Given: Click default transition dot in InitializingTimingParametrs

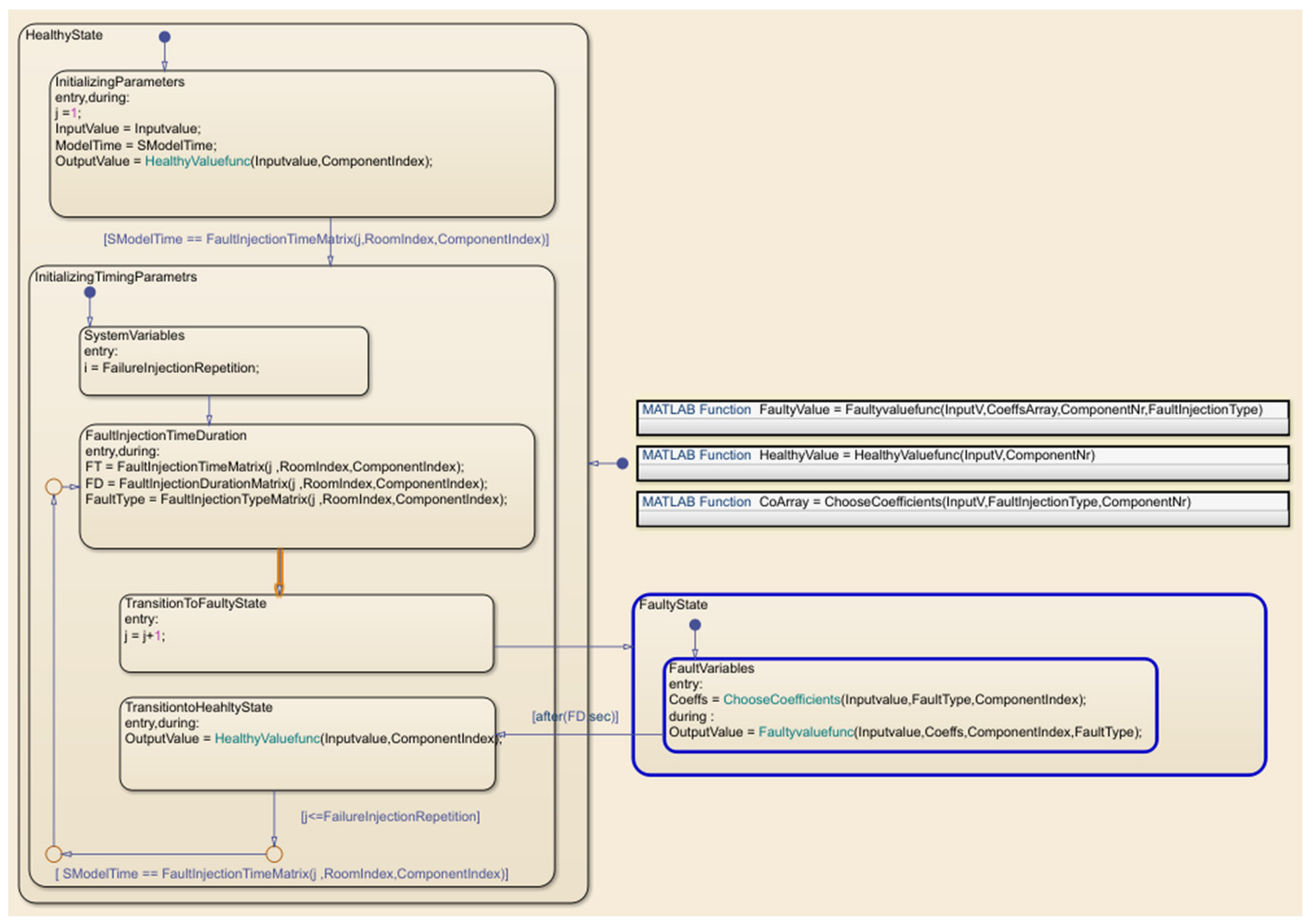Looking at the screenshot, I should [90, 293].
